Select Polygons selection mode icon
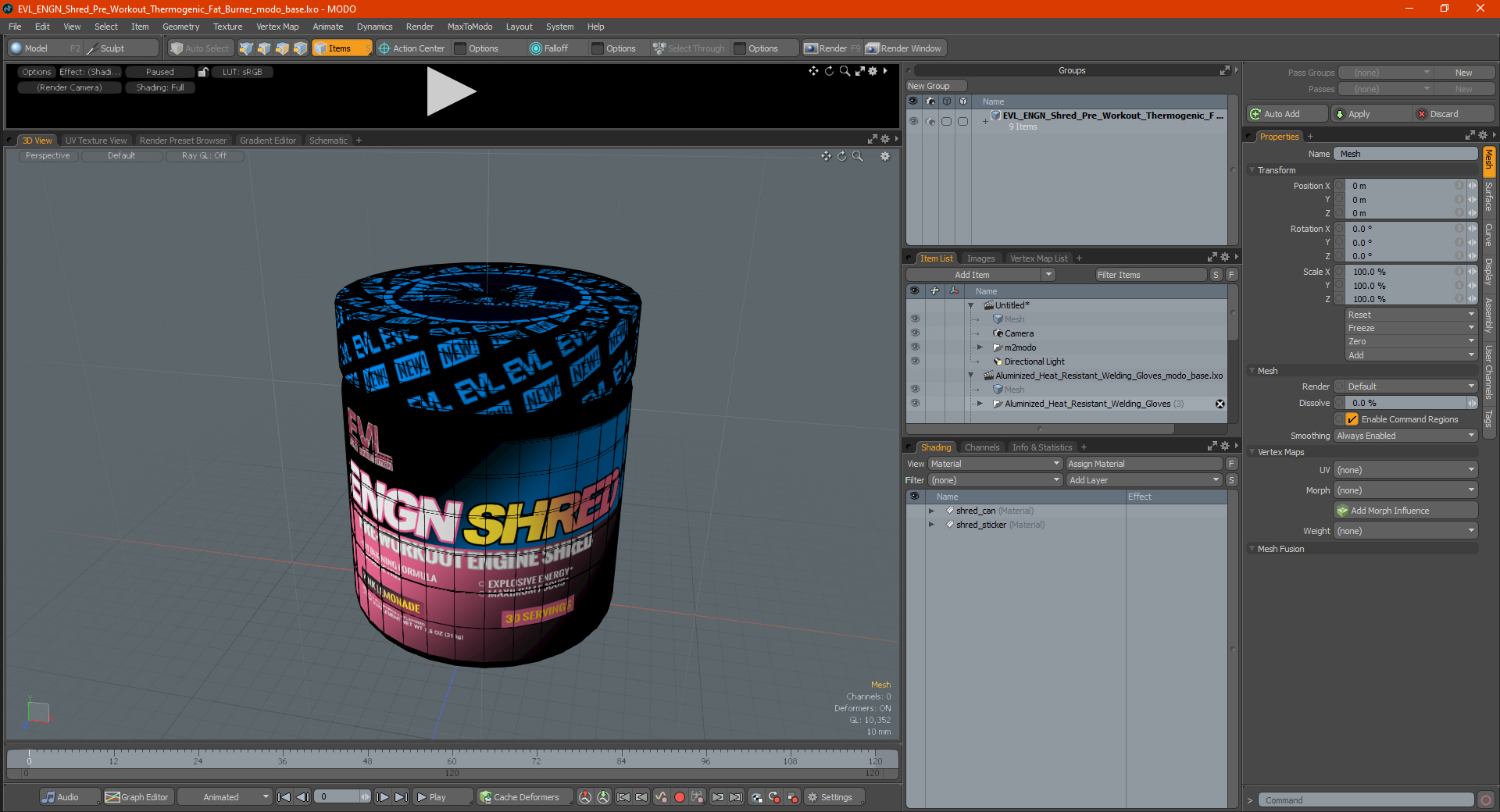This screenshot has height=812, width=1500. click(282, 48)
